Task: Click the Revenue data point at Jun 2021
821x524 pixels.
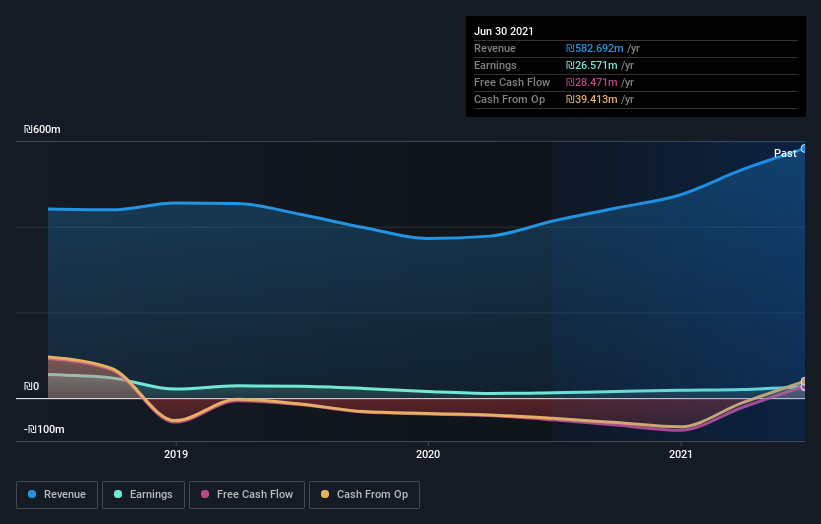Action: point(804,149)
